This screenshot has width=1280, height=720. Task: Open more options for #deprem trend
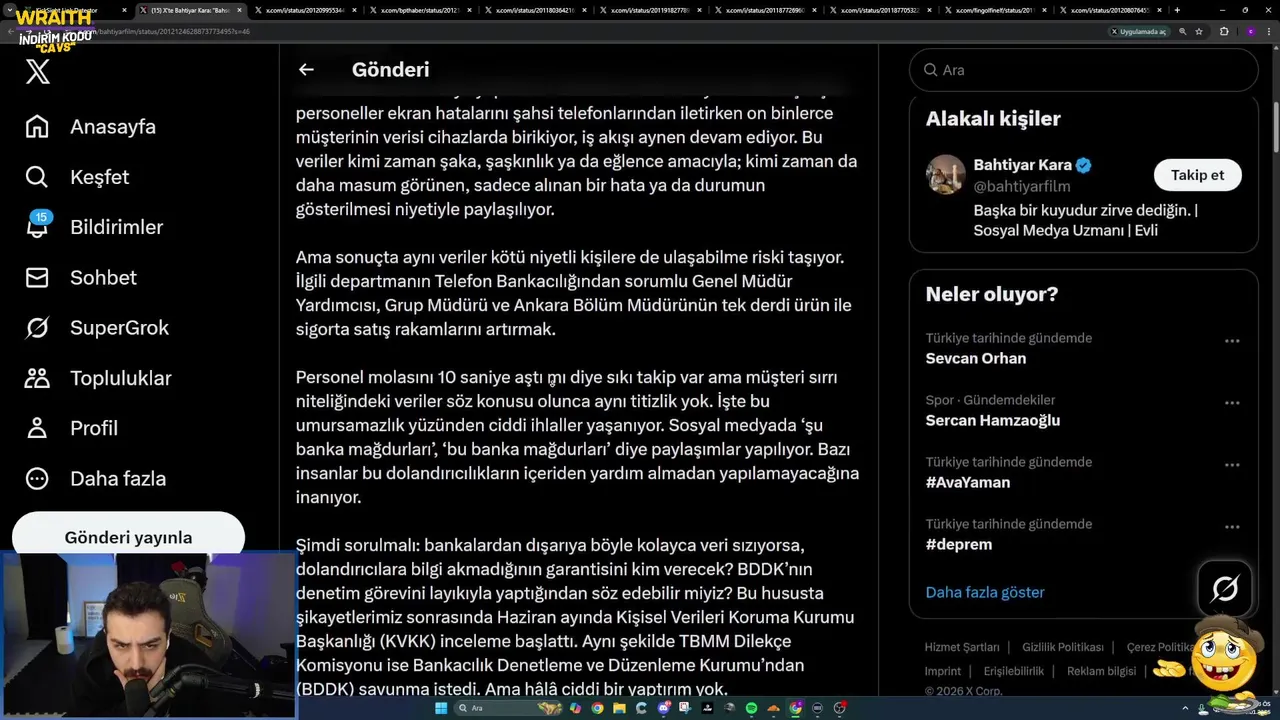point(1232,527)
